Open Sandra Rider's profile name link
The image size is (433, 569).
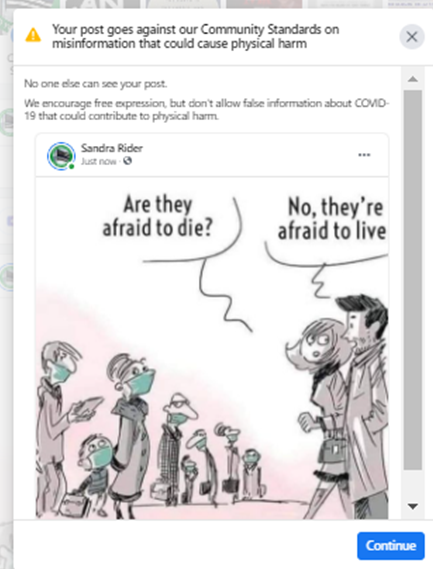(x=112, y=148)
